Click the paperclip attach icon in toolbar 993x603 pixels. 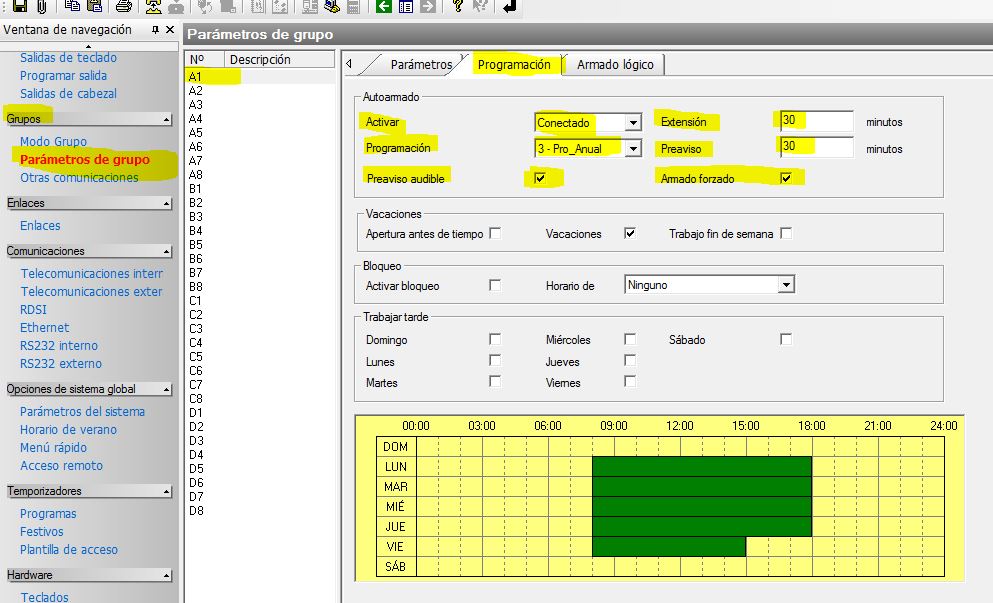(41, 6)
